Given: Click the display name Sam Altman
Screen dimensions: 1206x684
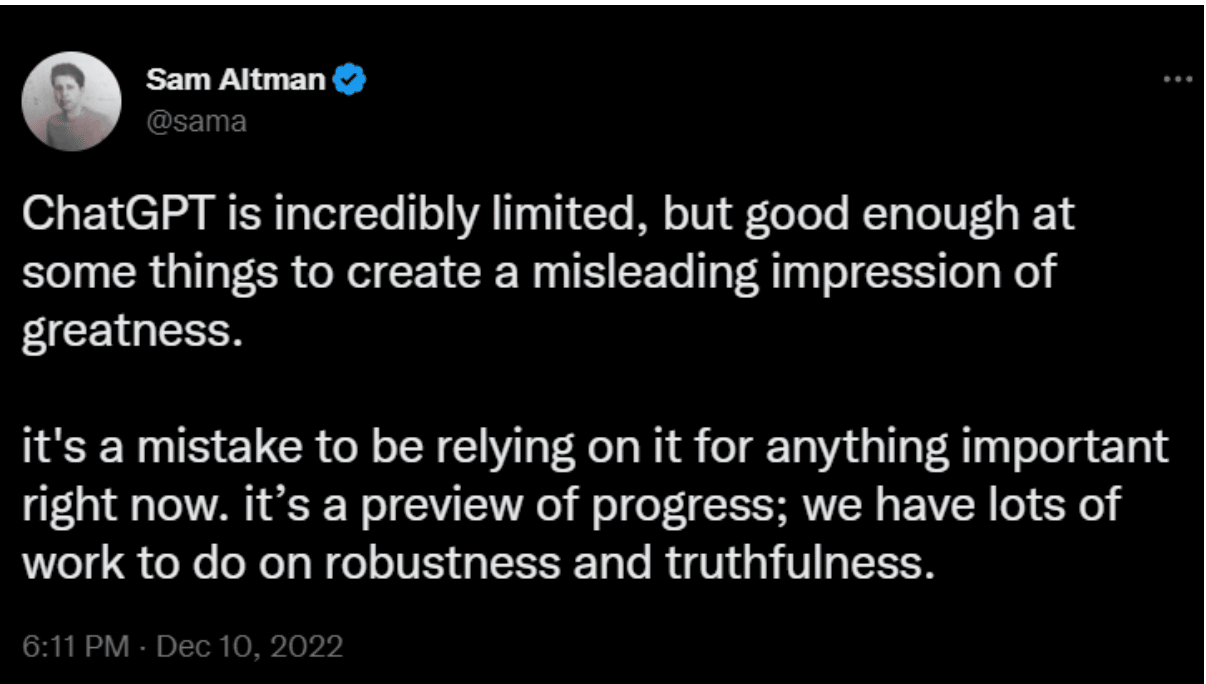Looking at the screenshot, I should [236, 79].
